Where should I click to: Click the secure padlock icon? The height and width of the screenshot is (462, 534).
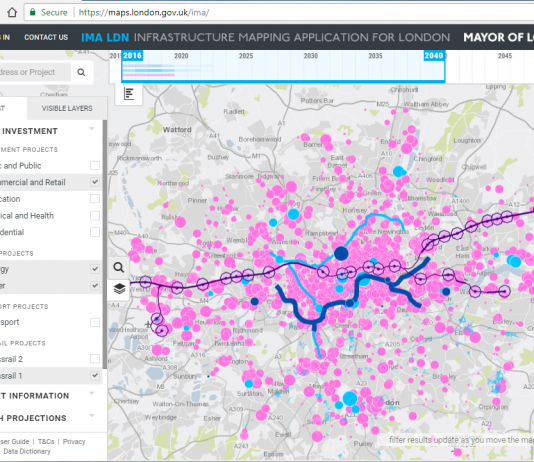[33, 12]
